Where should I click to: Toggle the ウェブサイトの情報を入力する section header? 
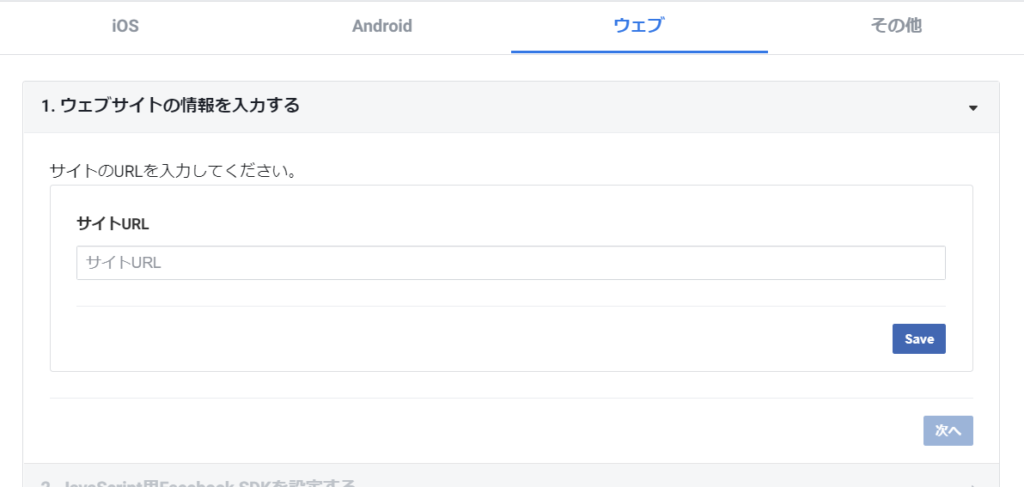coord(511,107)
